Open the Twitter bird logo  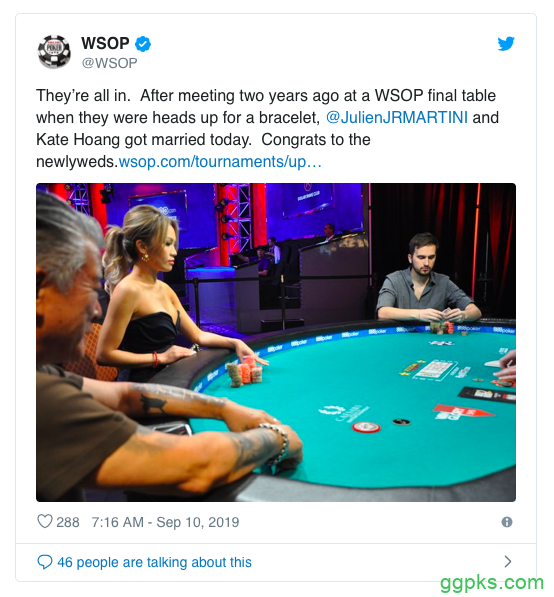(506, 43)
